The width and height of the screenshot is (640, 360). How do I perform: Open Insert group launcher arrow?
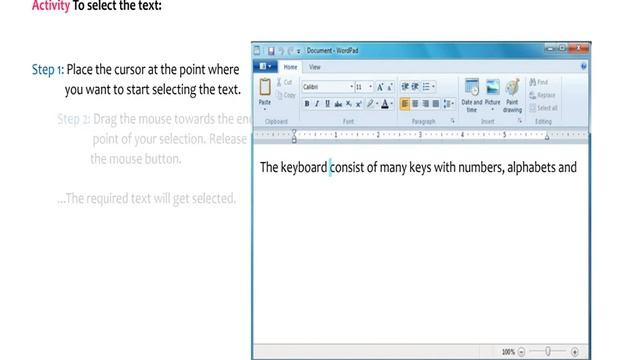(520, 121)
